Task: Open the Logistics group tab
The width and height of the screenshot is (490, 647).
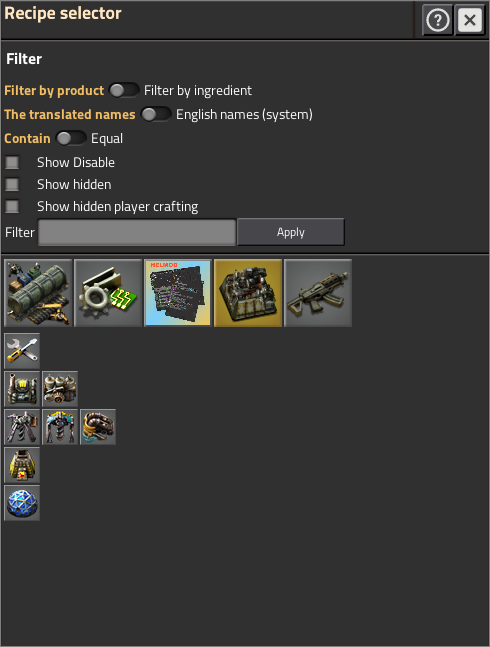Action: coord(38,293)
